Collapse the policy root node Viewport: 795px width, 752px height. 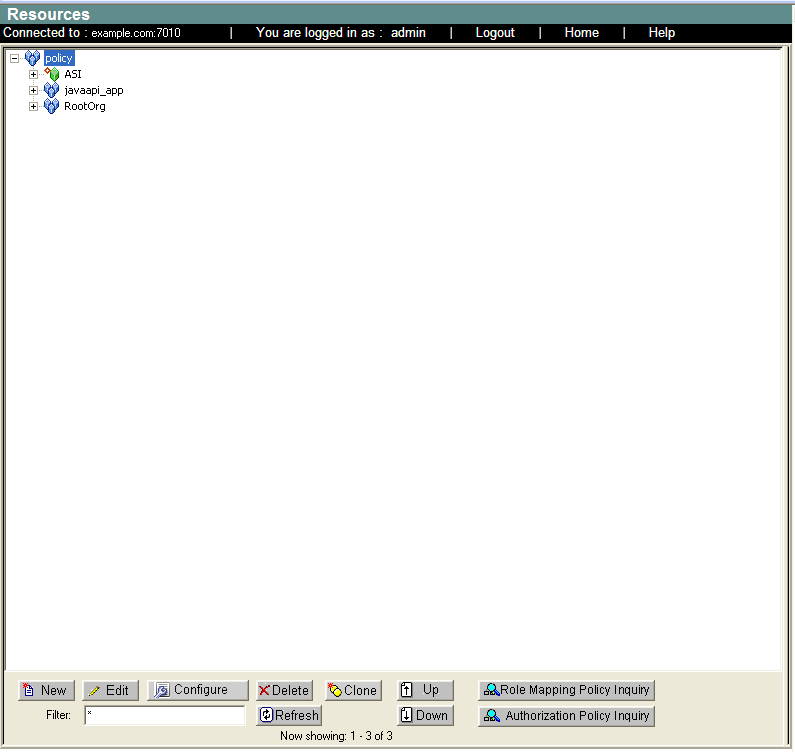[15, 58]
